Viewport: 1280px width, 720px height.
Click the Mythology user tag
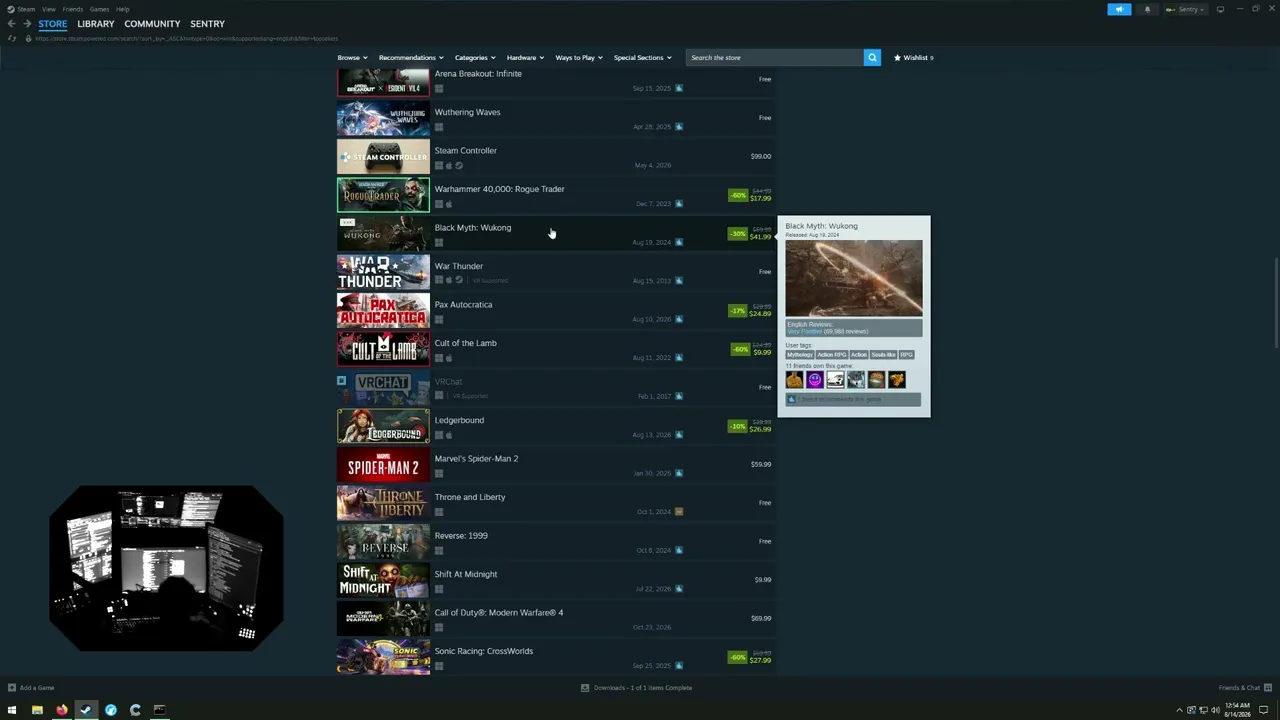[x=800, y=355]
